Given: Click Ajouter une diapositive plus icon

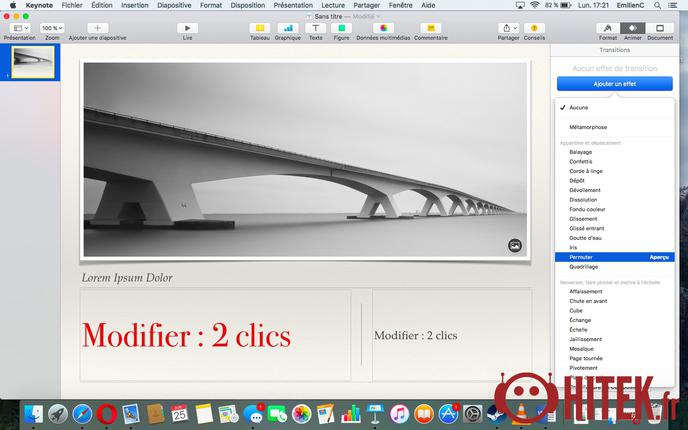Looking at the screenshot, I should click(x=97, y=28).
